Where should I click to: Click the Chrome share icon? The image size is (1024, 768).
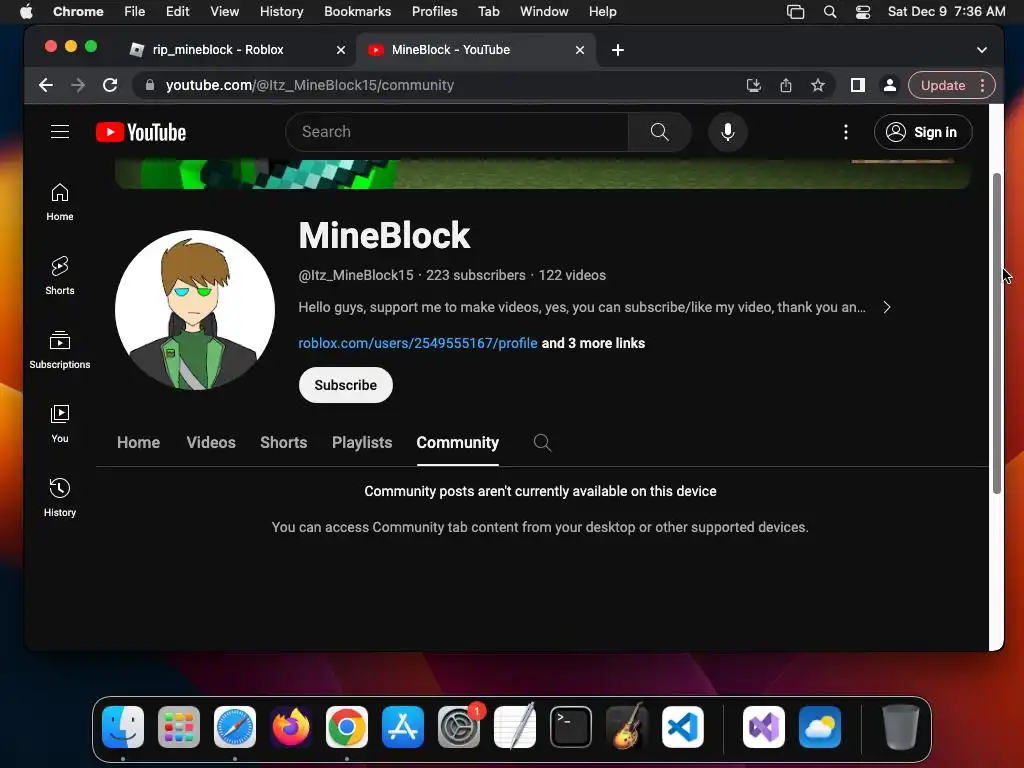point(786,85)
